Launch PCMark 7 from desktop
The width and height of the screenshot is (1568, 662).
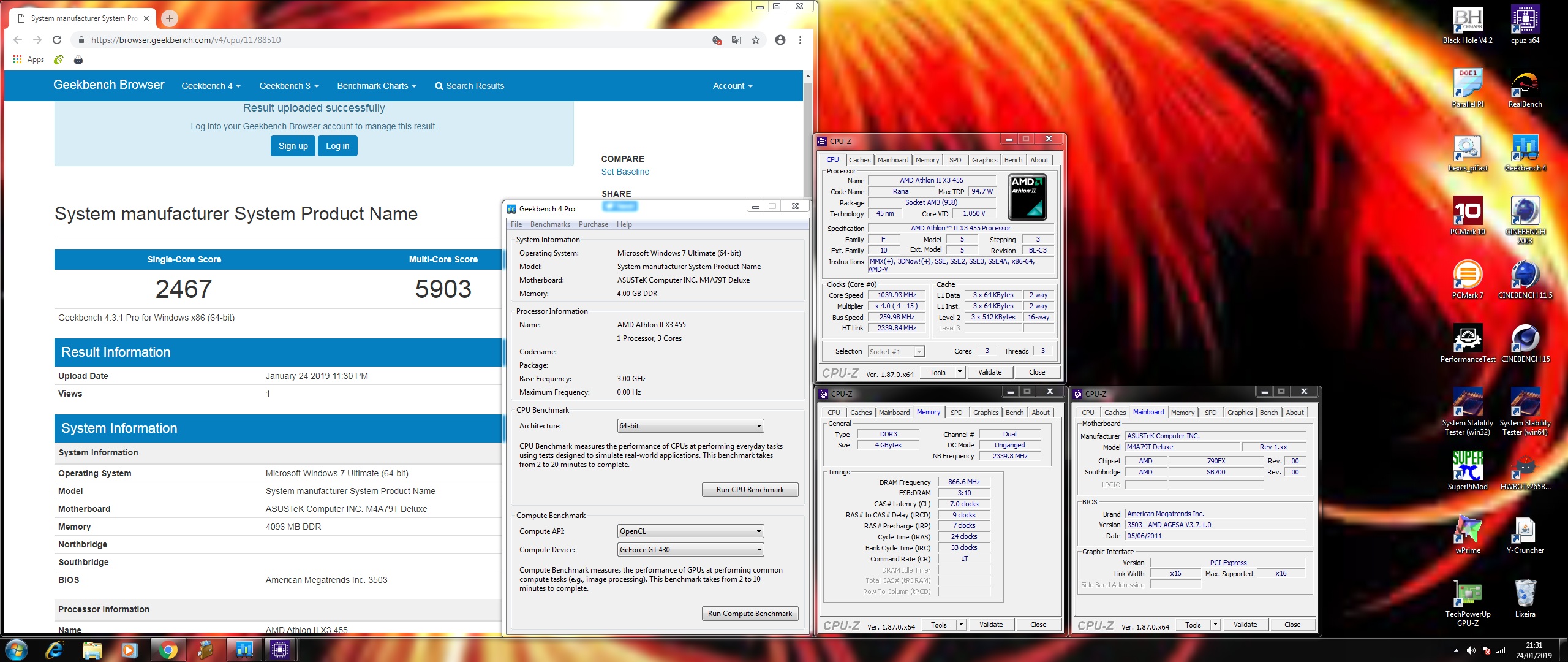1468,280
